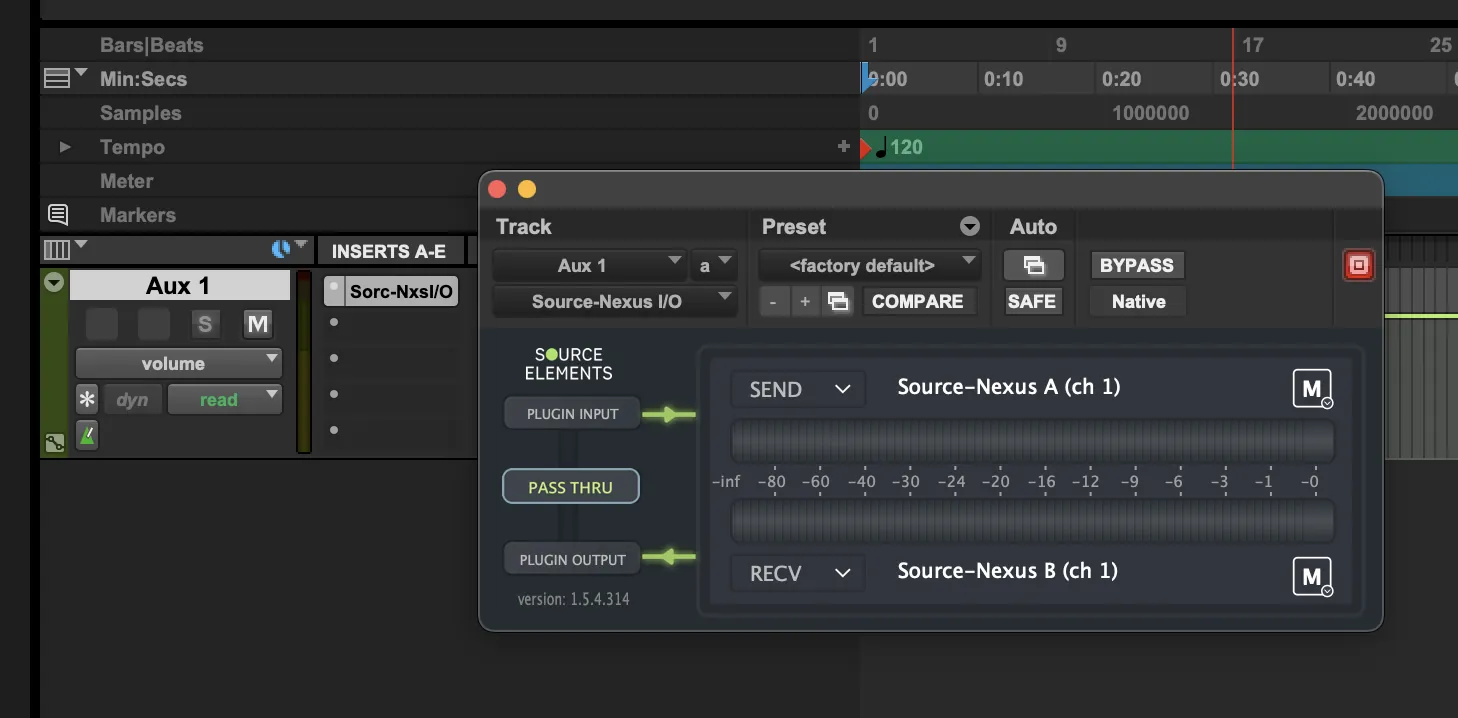Click the SEND level meter bar
This screenshot has height=718, width=1458.
1032,440
